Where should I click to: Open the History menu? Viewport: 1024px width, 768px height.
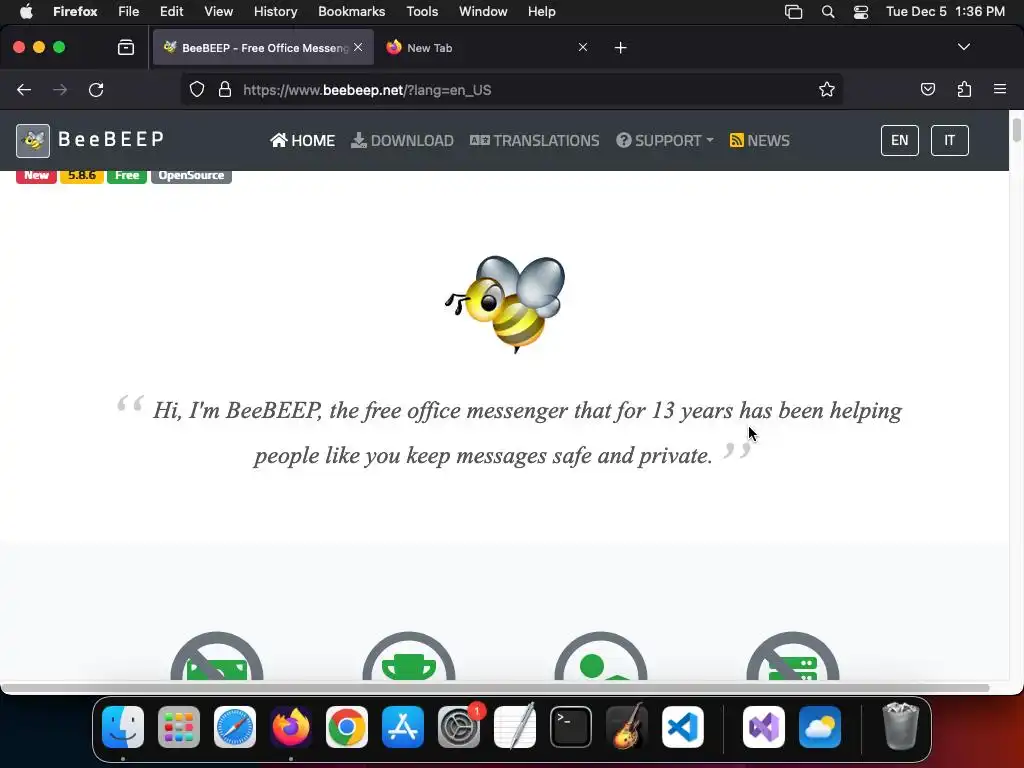(275, 11)
